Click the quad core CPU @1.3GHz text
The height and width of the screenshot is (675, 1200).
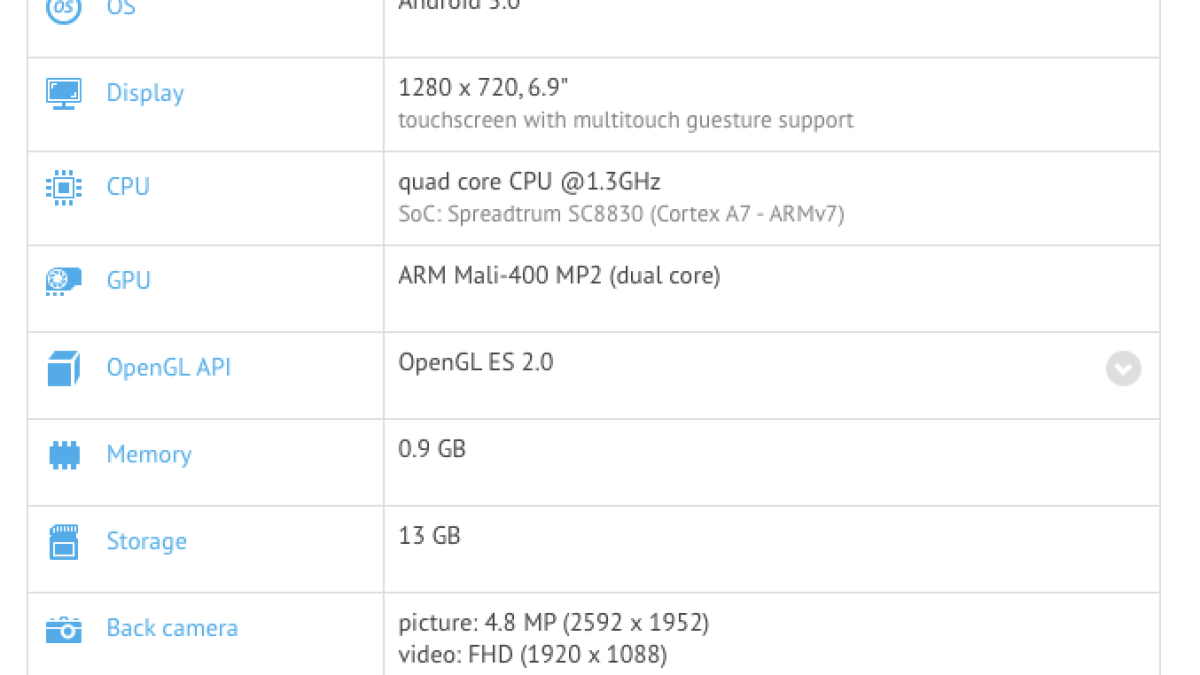point(529,182)
